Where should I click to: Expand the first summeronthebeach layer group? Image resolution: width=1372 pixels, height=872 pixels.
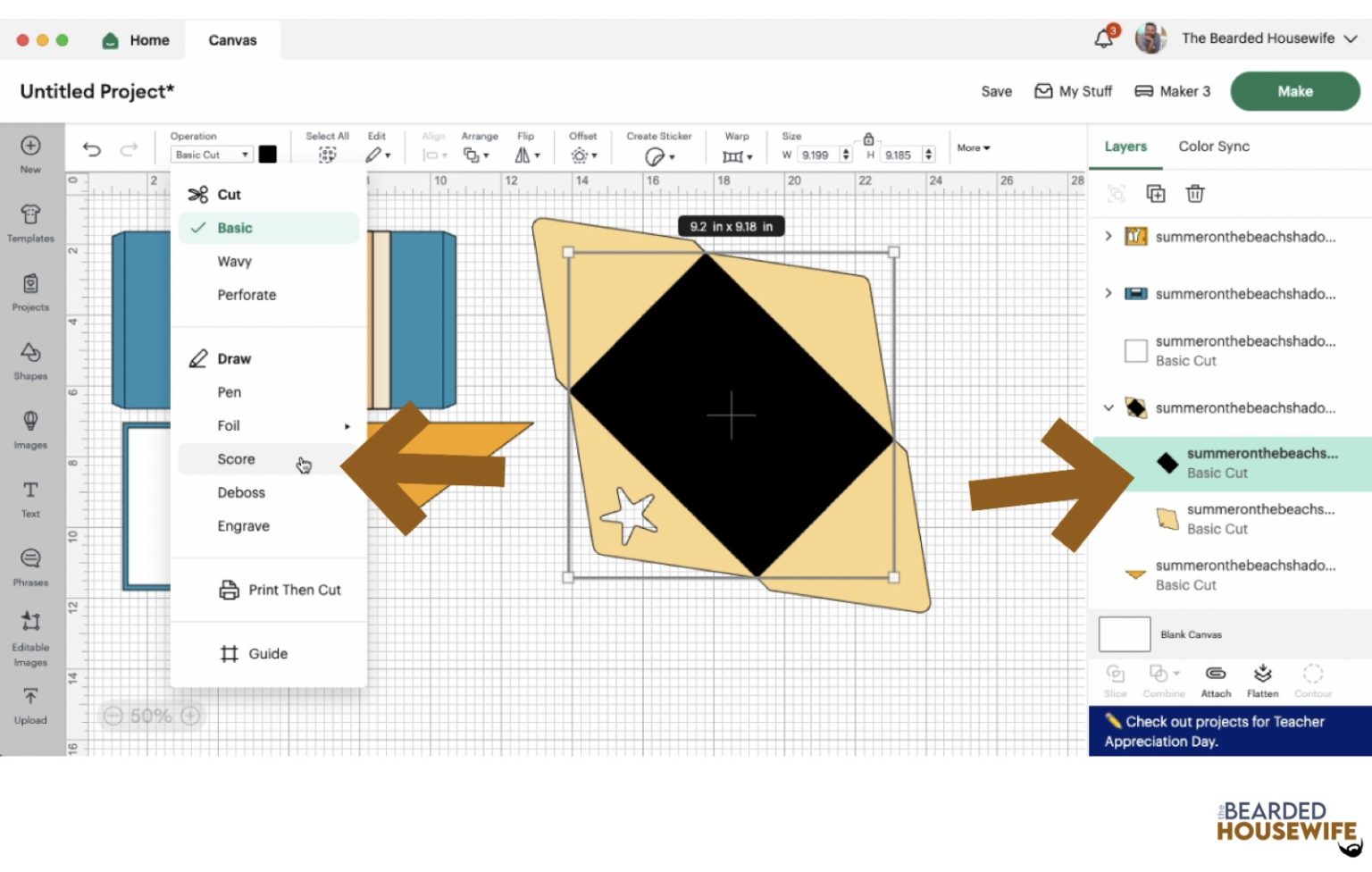click(x=1108, y=236)
